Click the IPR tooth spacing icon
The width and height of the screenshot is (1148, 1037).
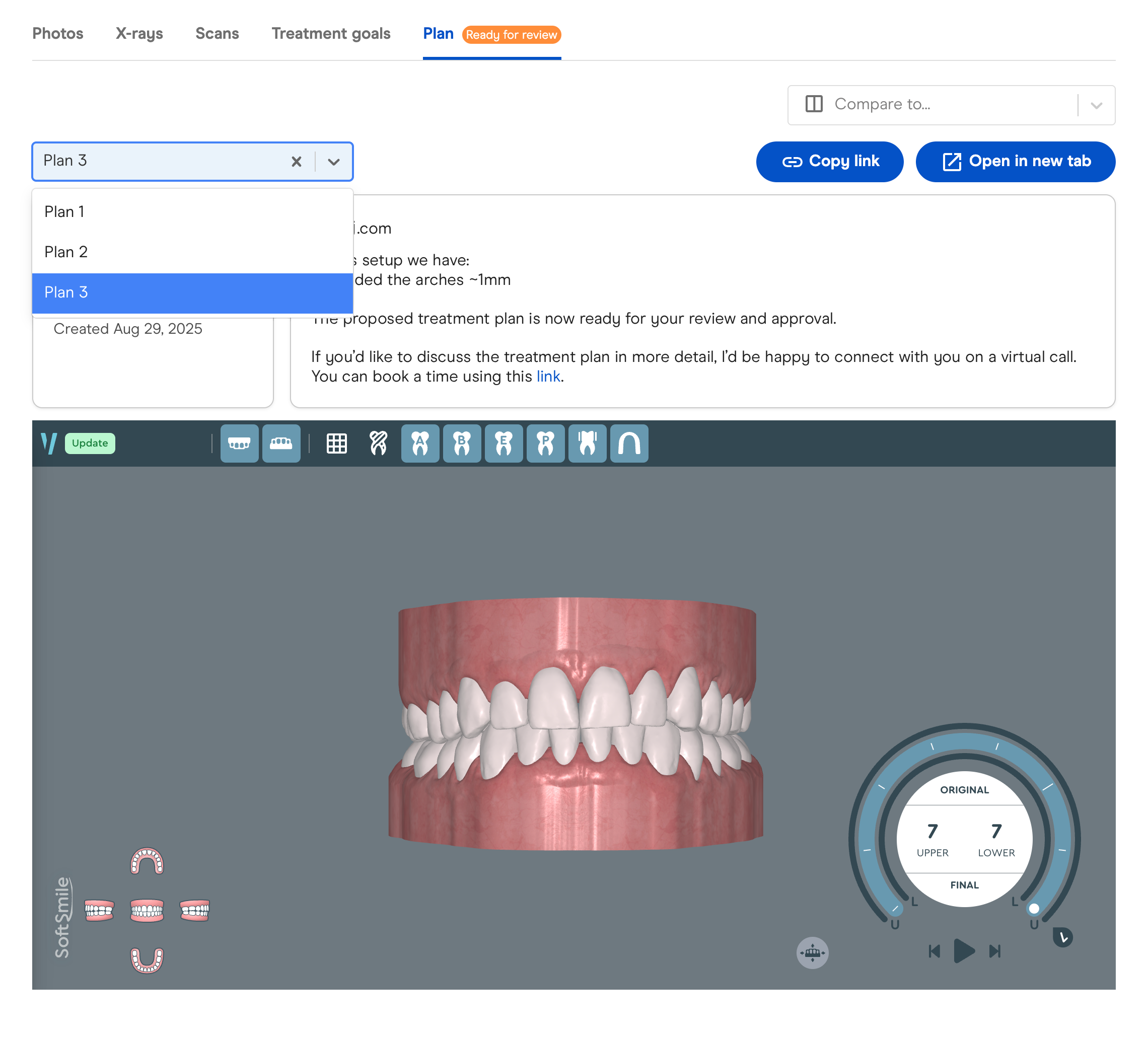click(x=587, y=443)
